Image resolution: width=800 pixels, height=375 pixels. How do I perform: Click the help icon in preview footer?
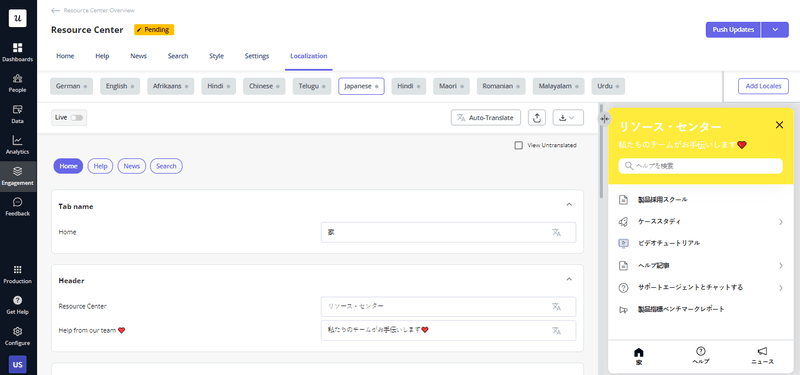pos(701,351)
